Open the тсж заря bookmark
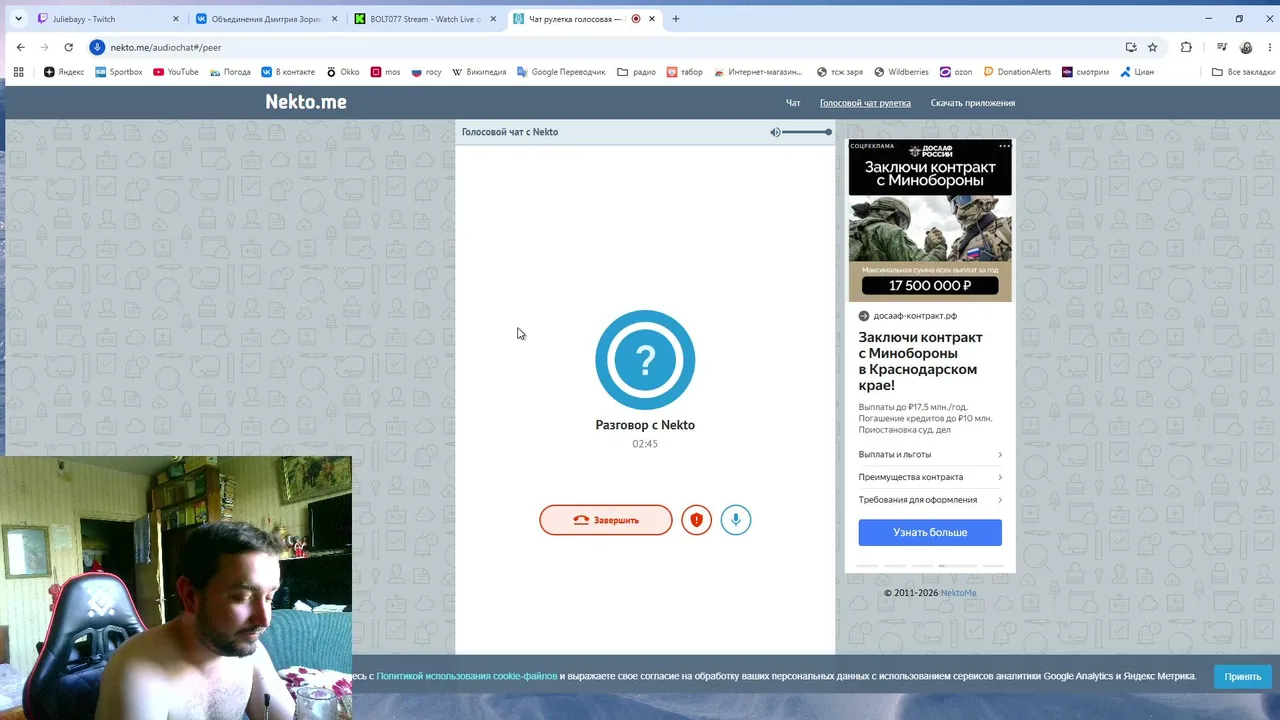Viewport: 1280px width, 720px height. [x=839, y=72]
